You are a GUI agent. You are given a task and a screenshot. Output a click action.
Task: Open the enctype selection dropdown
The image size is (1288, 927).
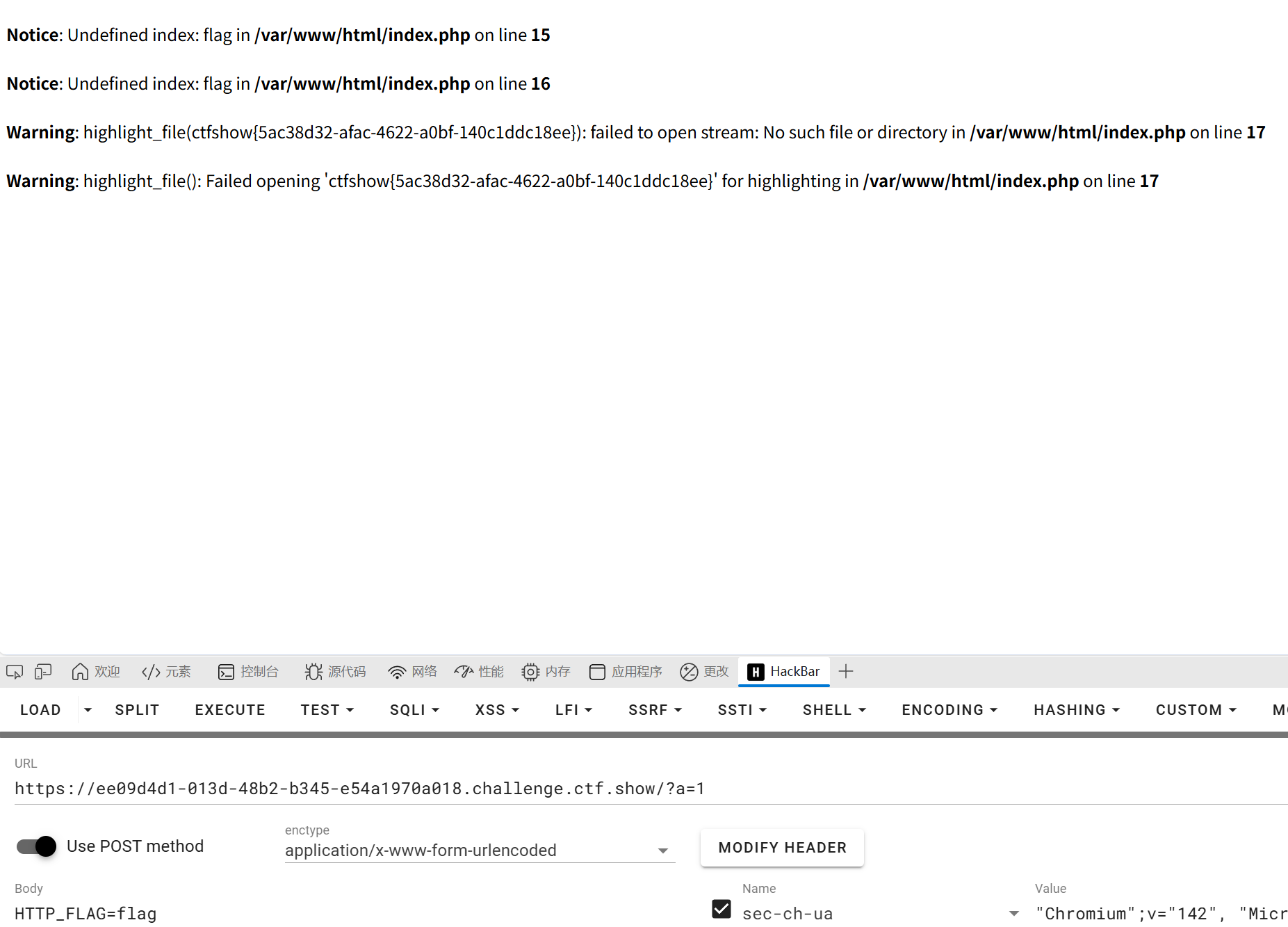pos(480,851)
